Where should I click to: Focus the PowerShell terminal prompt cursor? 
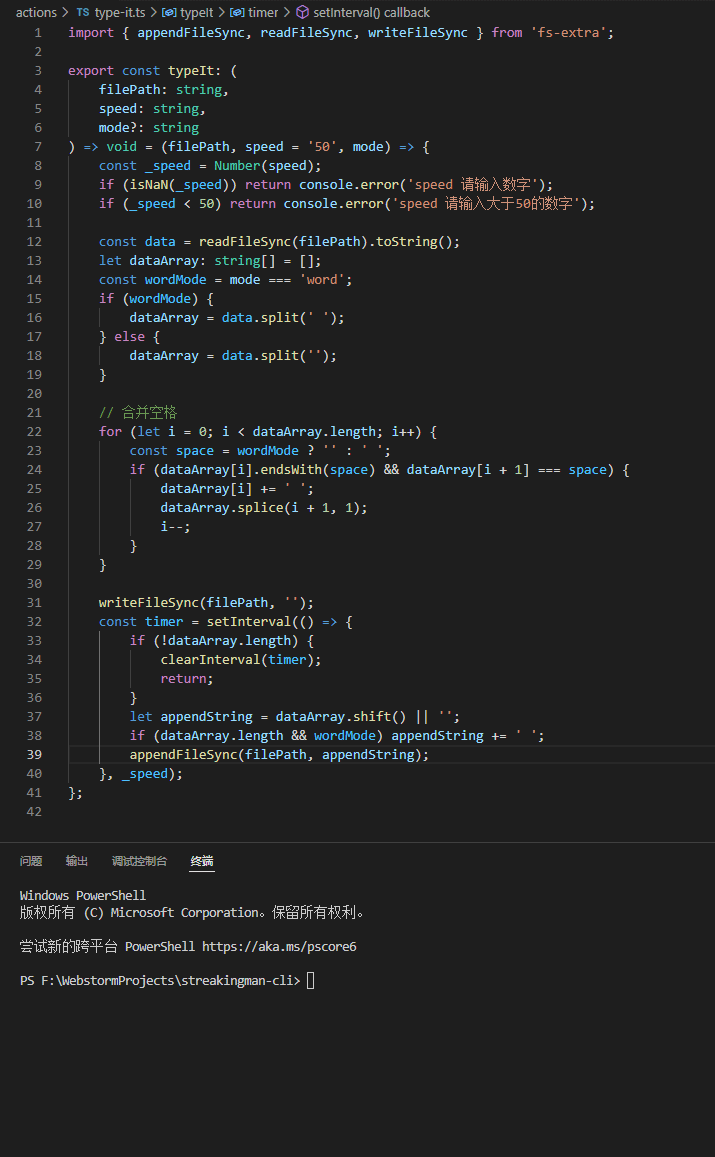pos(310,980)
